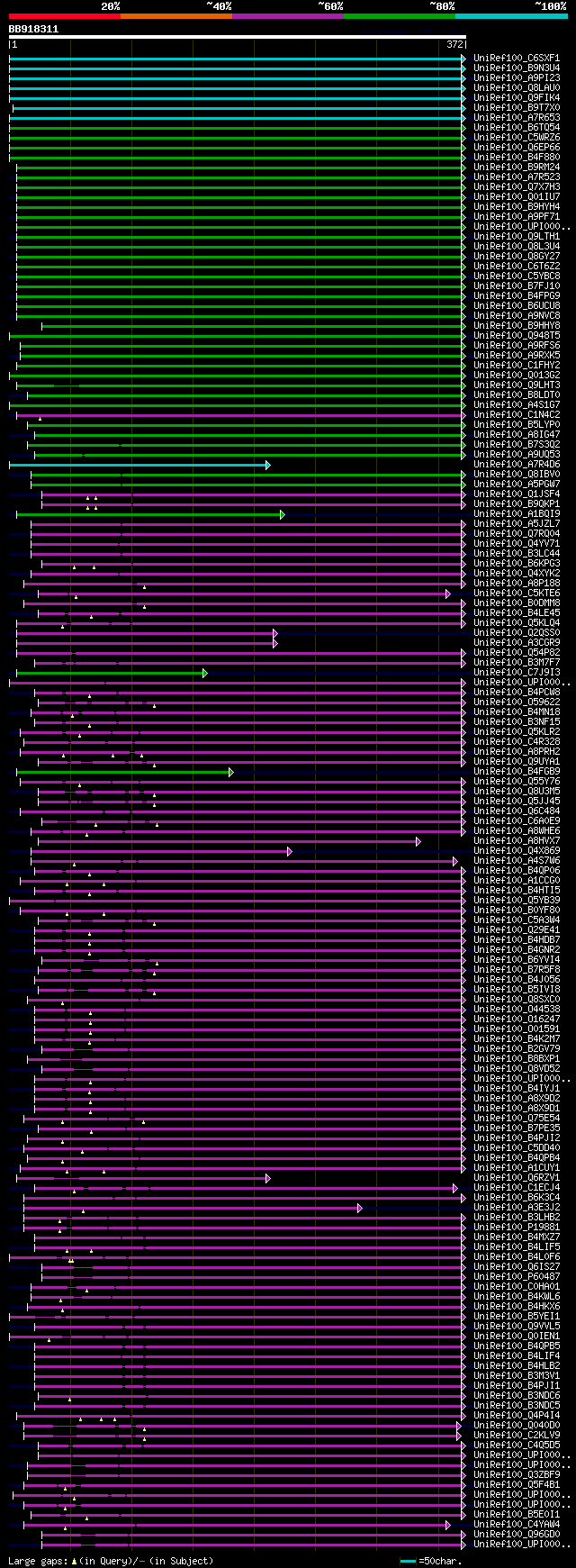
Task: Click label UniRef100_C5WRZ6
Action: [x=517, y=138]
